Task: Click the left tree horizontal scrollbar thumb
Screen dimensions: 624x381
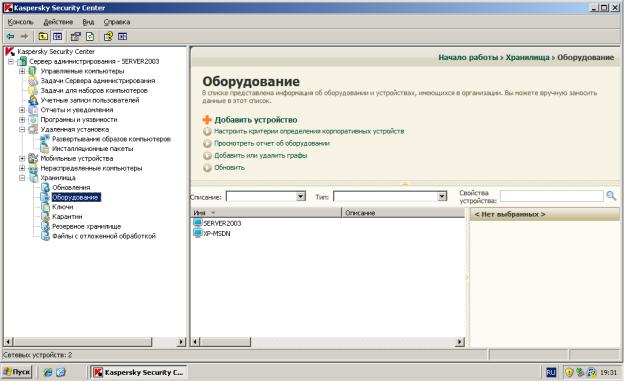Action: tap(83, 342)
